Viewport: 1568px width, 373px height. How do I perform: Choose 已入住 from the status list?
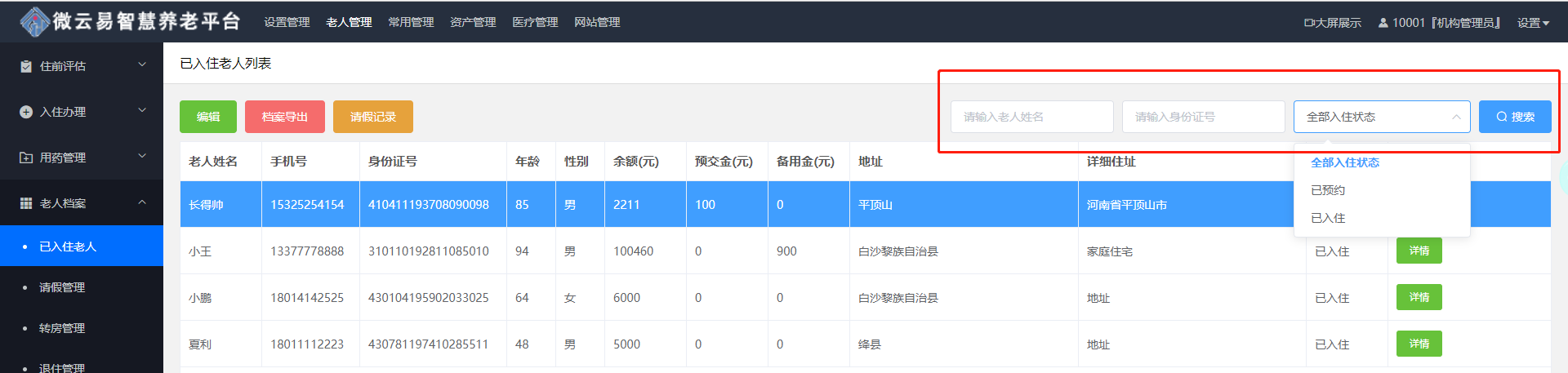point(1328,218)
